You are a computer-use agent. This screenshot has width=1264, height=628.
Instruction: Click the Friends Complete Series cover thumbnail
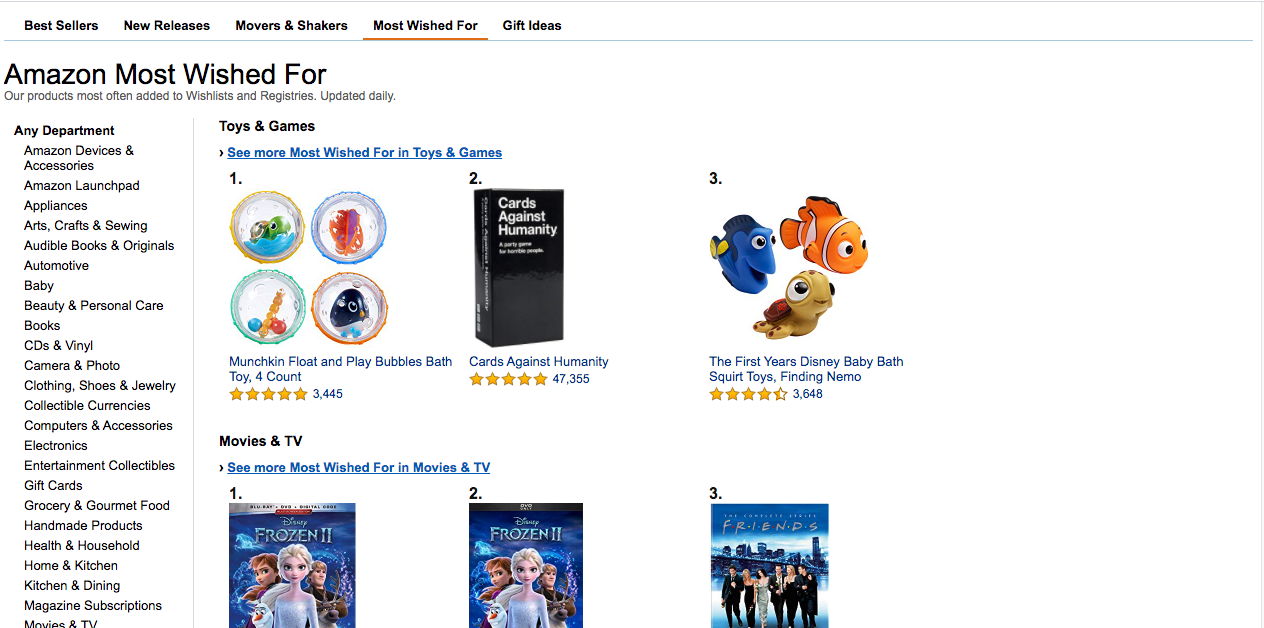point(769,566)
